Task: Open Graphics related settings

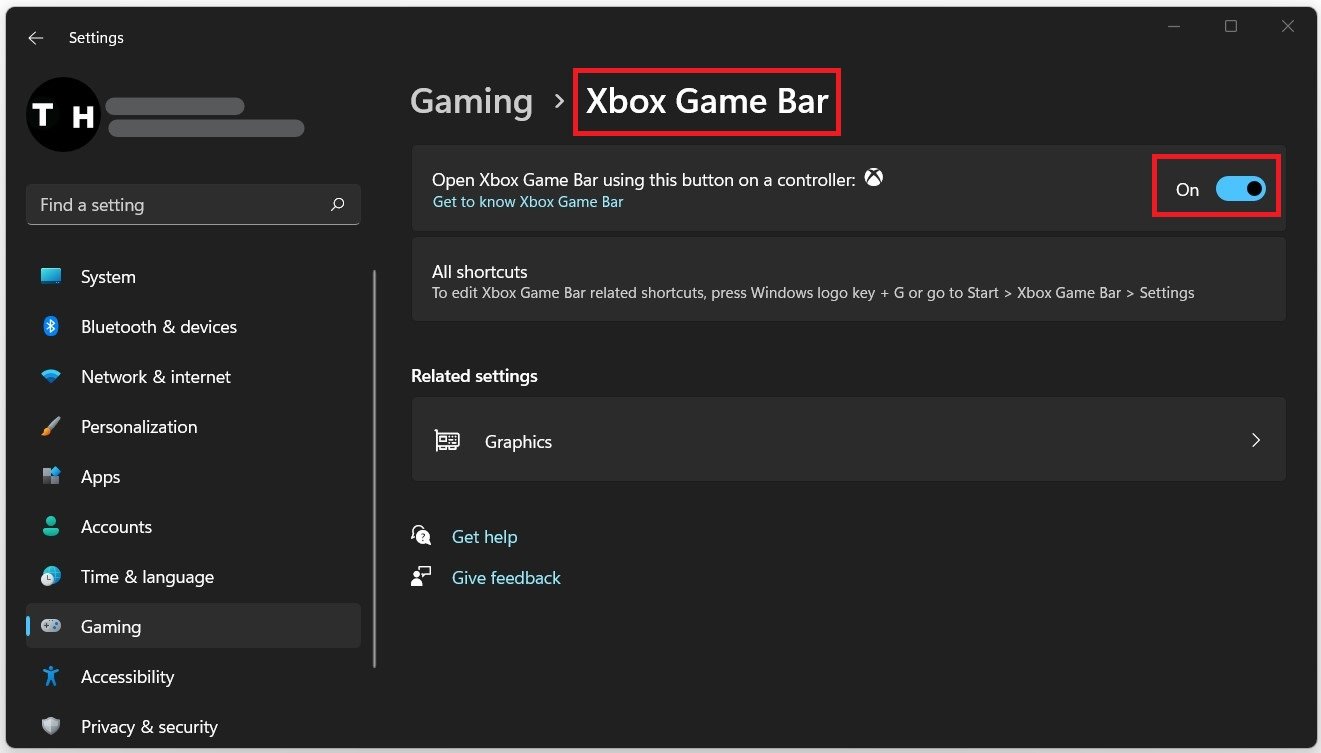Action: tap(518, 441)
